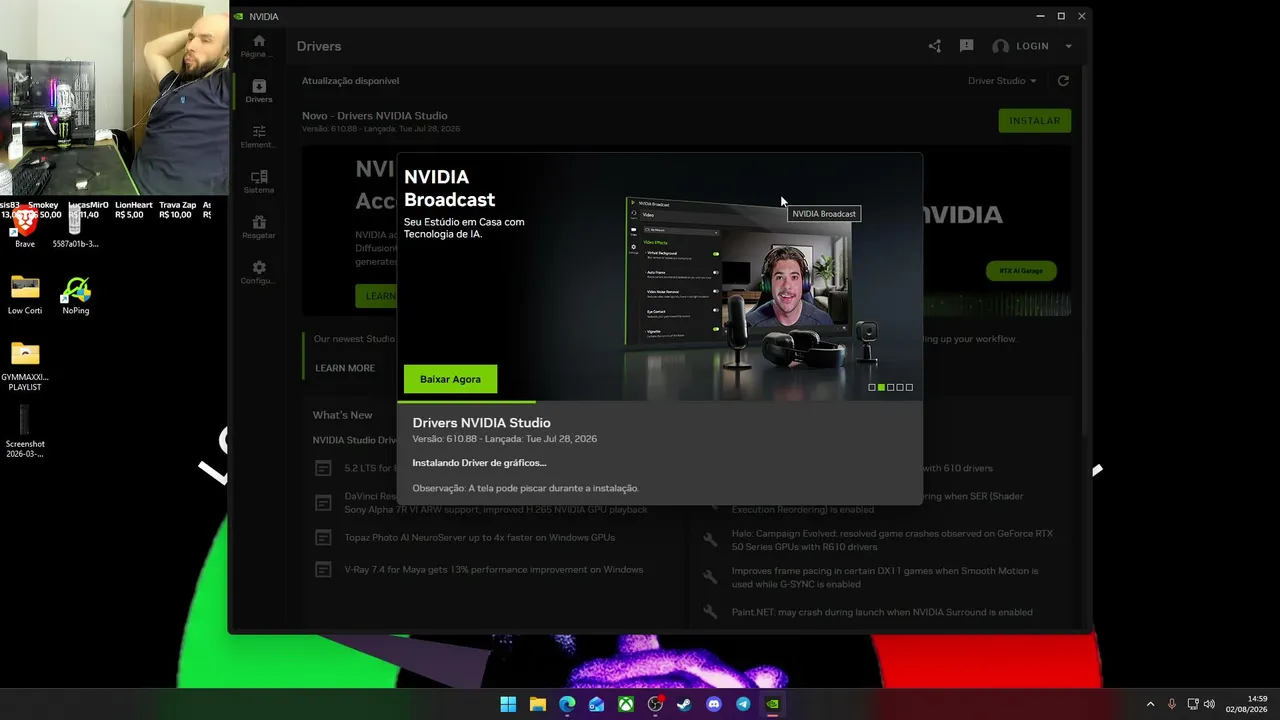Image resolution: width=1280 pixels, height=720 pixels.
Task: Click the Trava Zap R$ 10,00 overlay entry
Action: [177, 210]
